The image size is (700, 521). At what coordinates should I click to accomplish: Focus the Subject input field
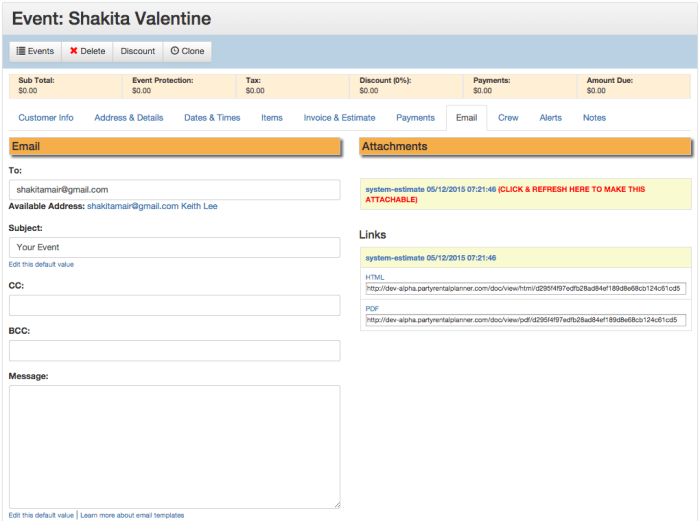(x=174, y=247)
